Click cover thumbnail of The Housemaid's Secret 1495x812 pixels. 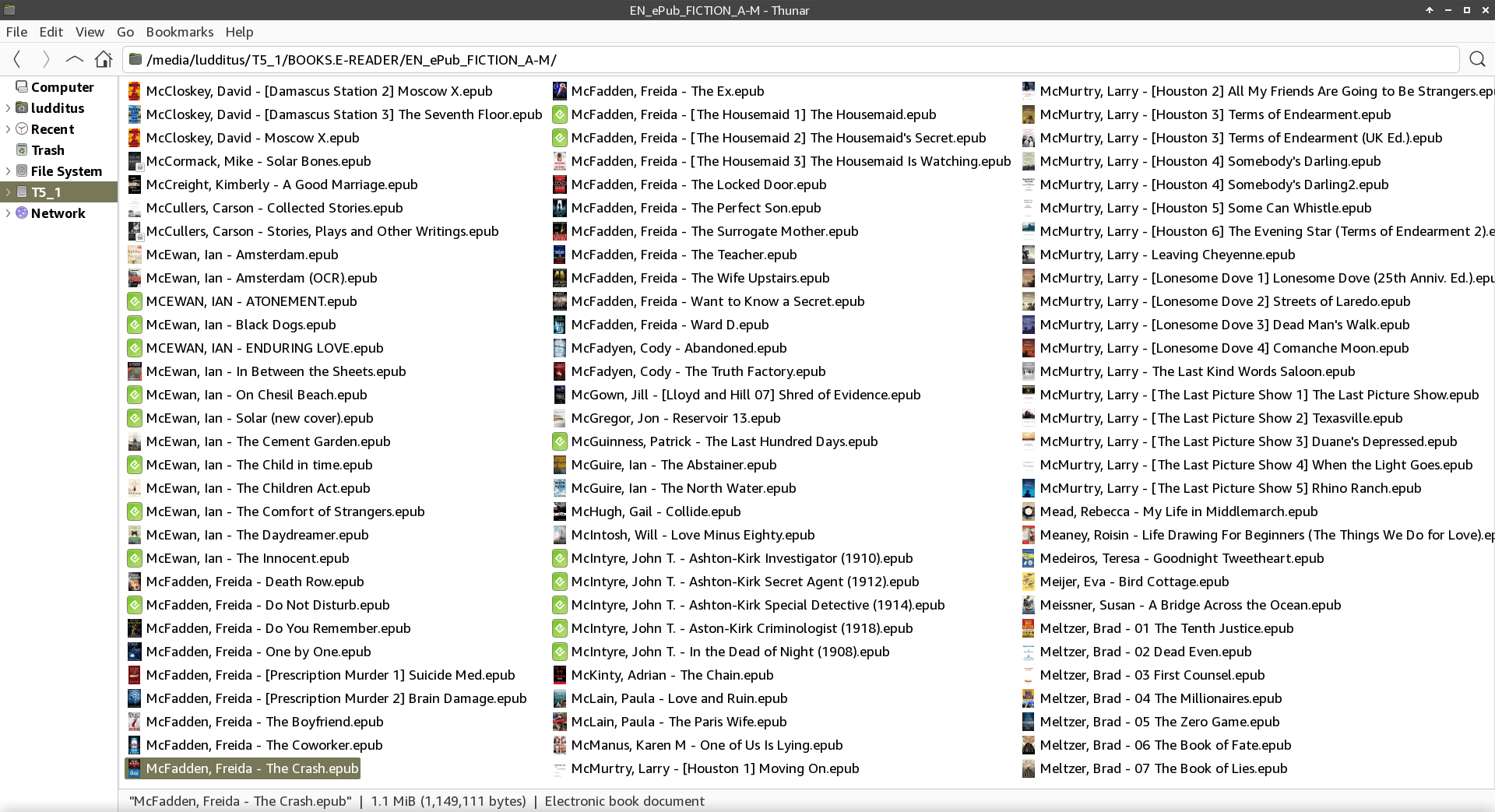(559, 138)
